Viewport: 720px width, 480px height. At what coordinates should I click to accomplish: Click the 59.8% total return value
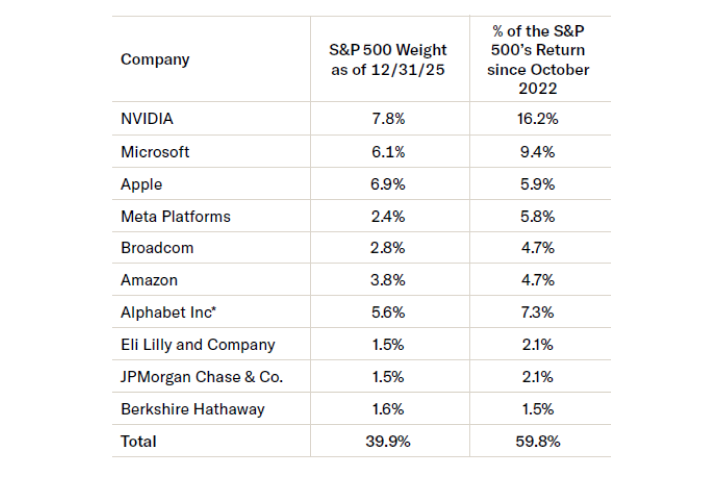point(538,441)
